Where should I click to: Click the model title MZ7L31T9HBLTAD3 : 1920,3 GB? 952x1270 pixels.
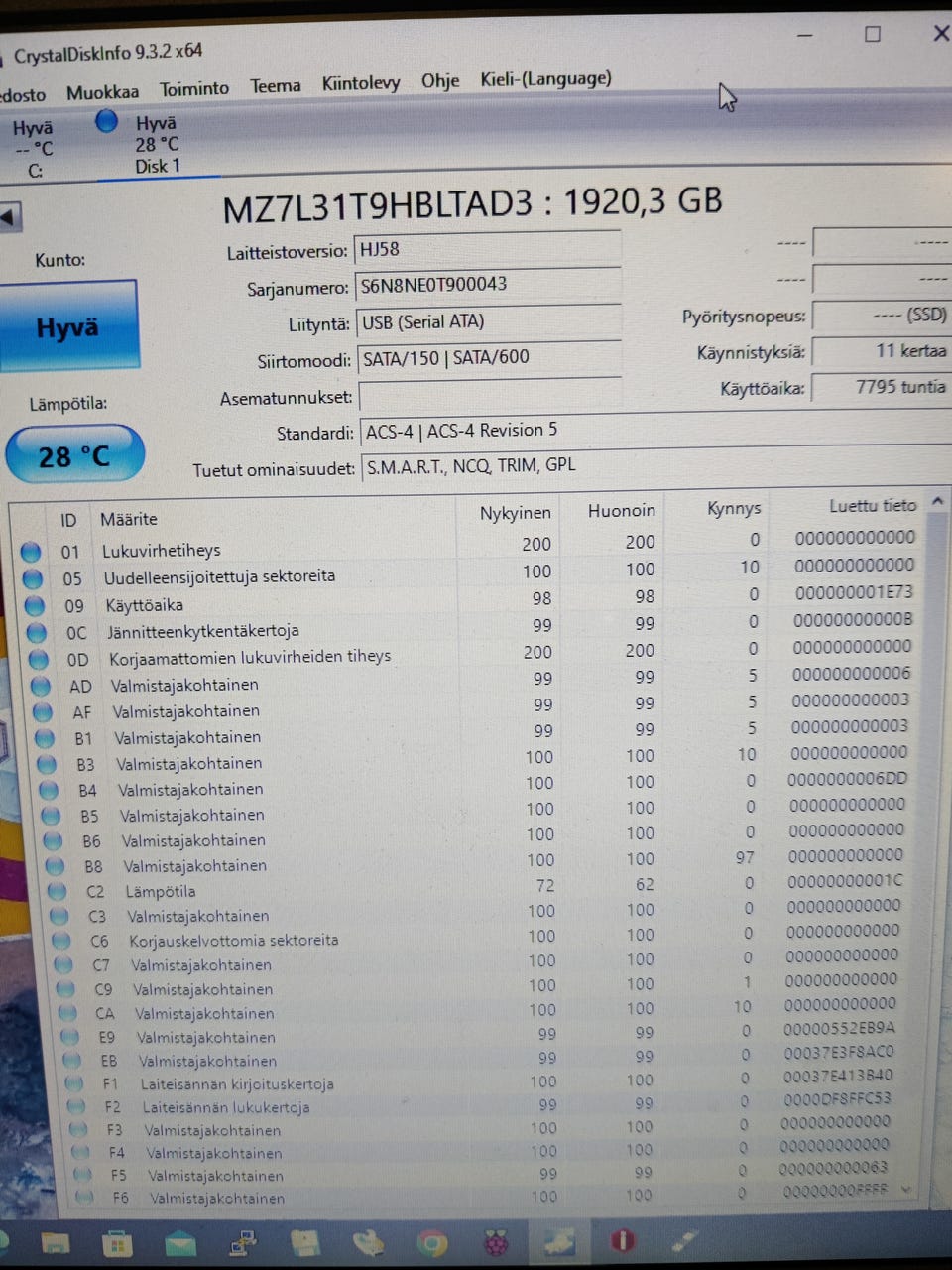(472, 204)
